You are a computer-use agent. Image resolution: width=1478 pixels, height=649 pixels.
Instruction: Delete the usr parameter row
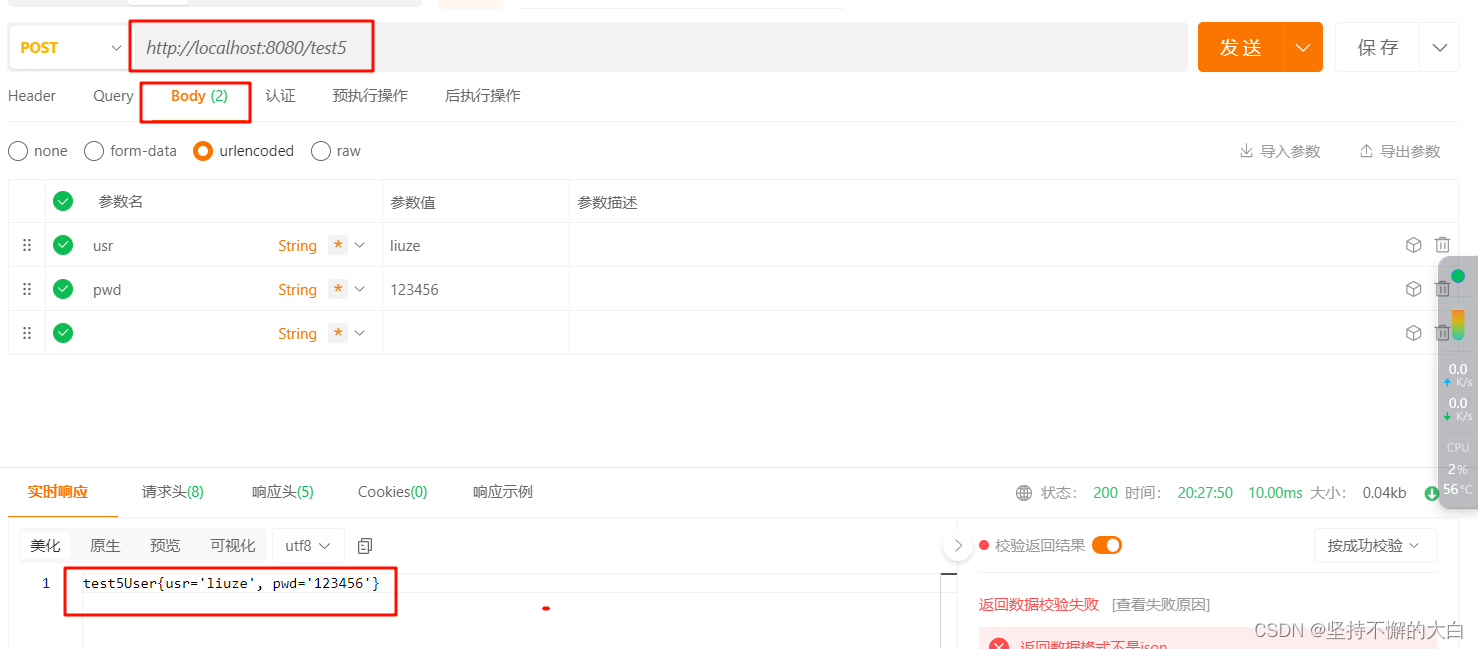click(1442, 245)
